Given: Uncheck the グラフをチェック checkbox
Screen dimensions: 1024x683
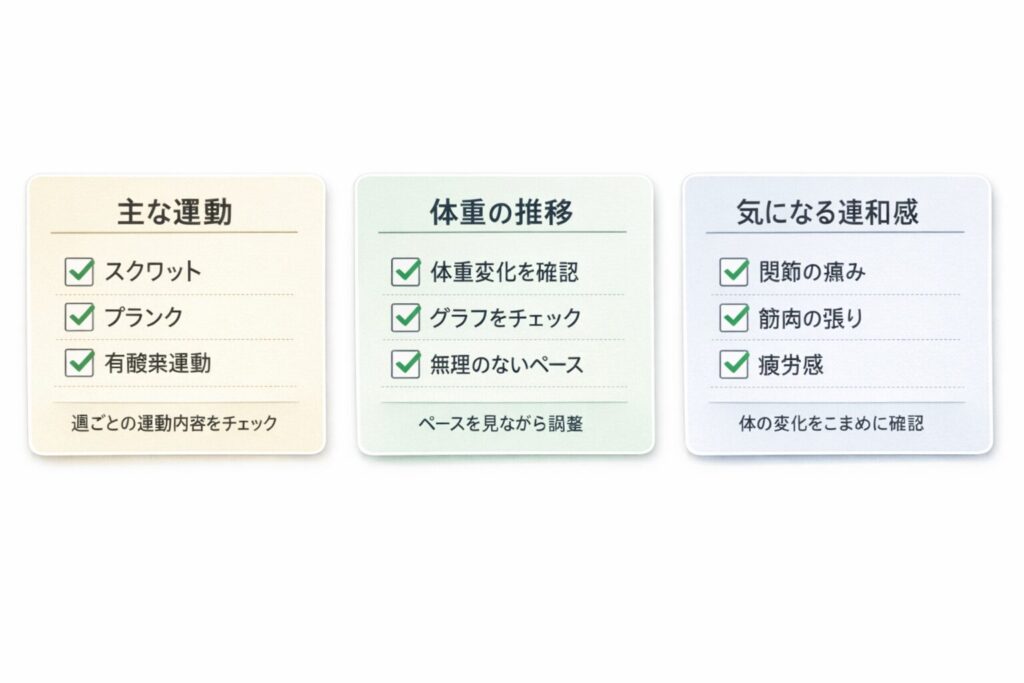Looking at the screenshot, I should pyautogui.click(x=406, y=318).
